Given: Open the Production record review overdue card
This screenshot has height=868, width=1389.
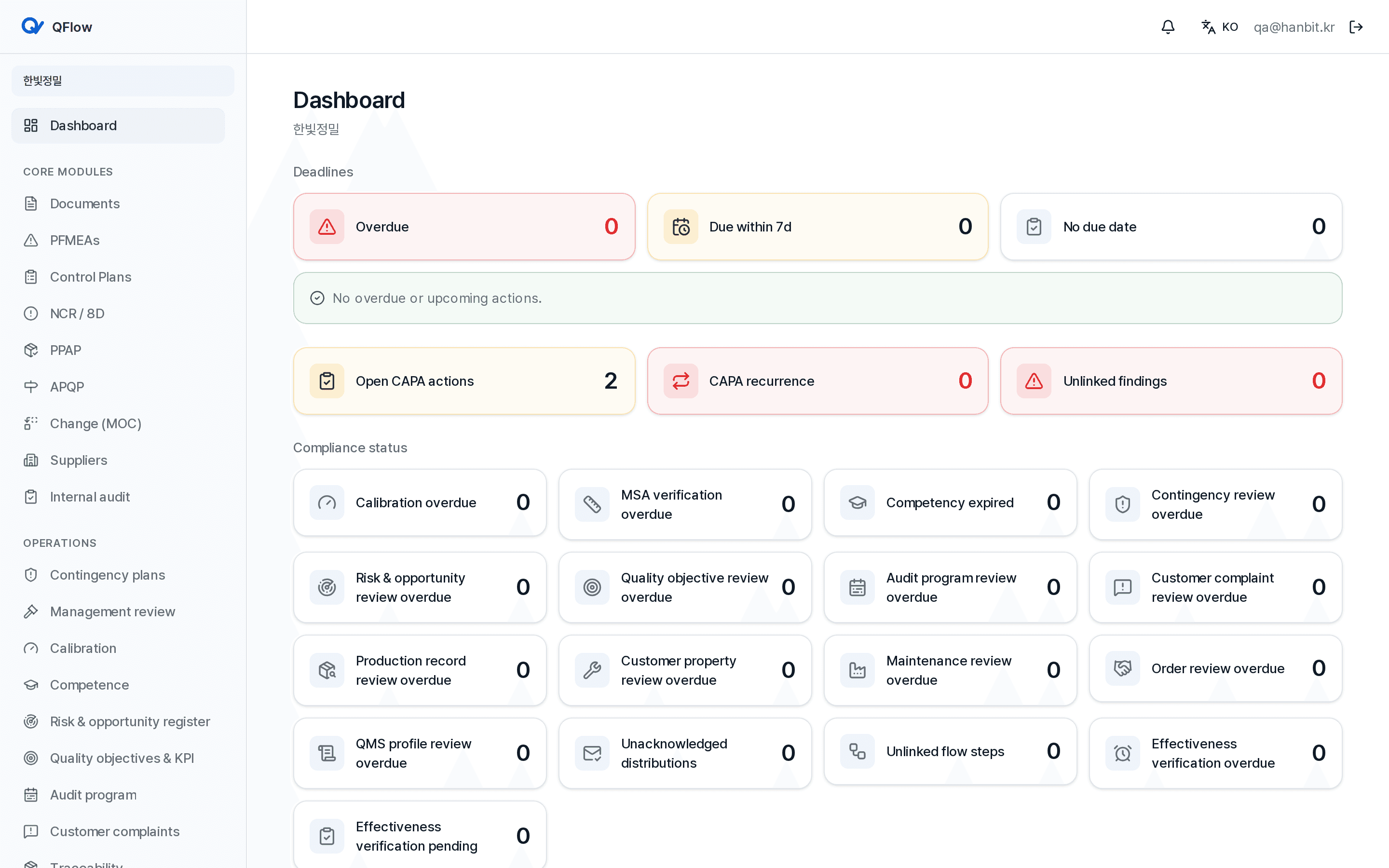Looking at the screenshot, I should coord(420,670).
